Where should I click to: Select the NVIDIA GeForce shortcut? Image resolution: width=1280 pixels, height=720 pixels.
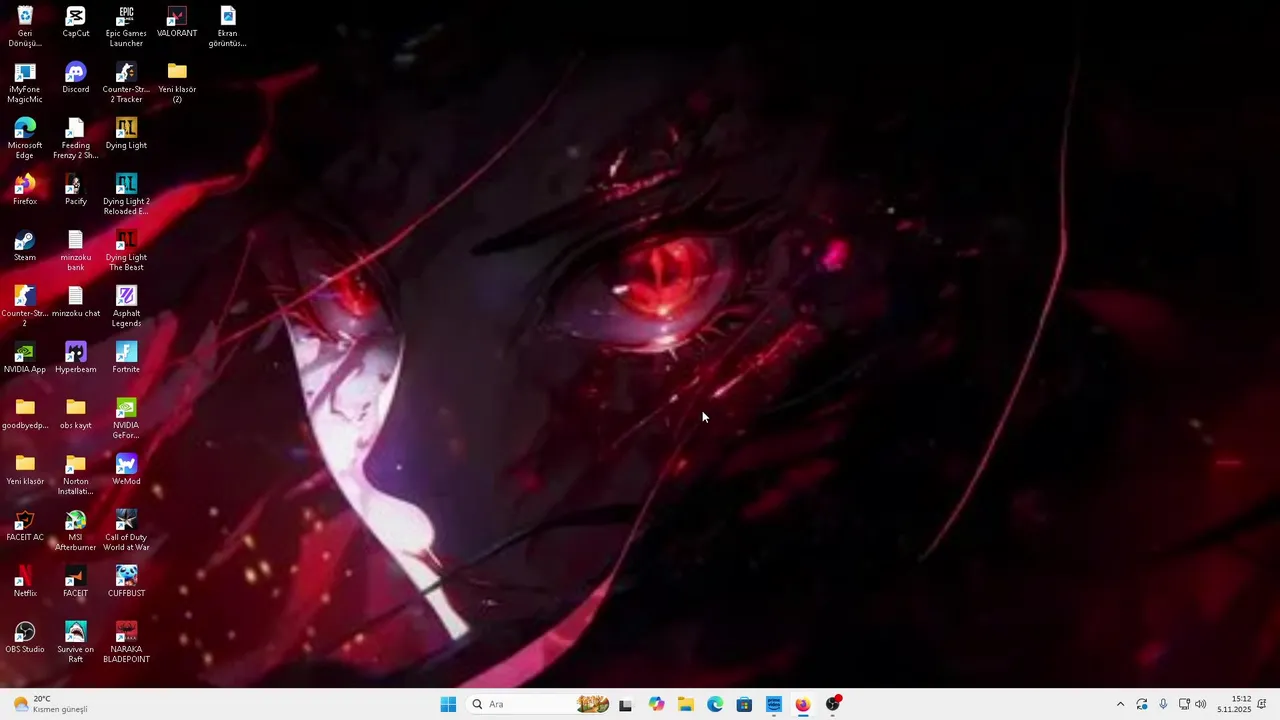coord(126,419)
